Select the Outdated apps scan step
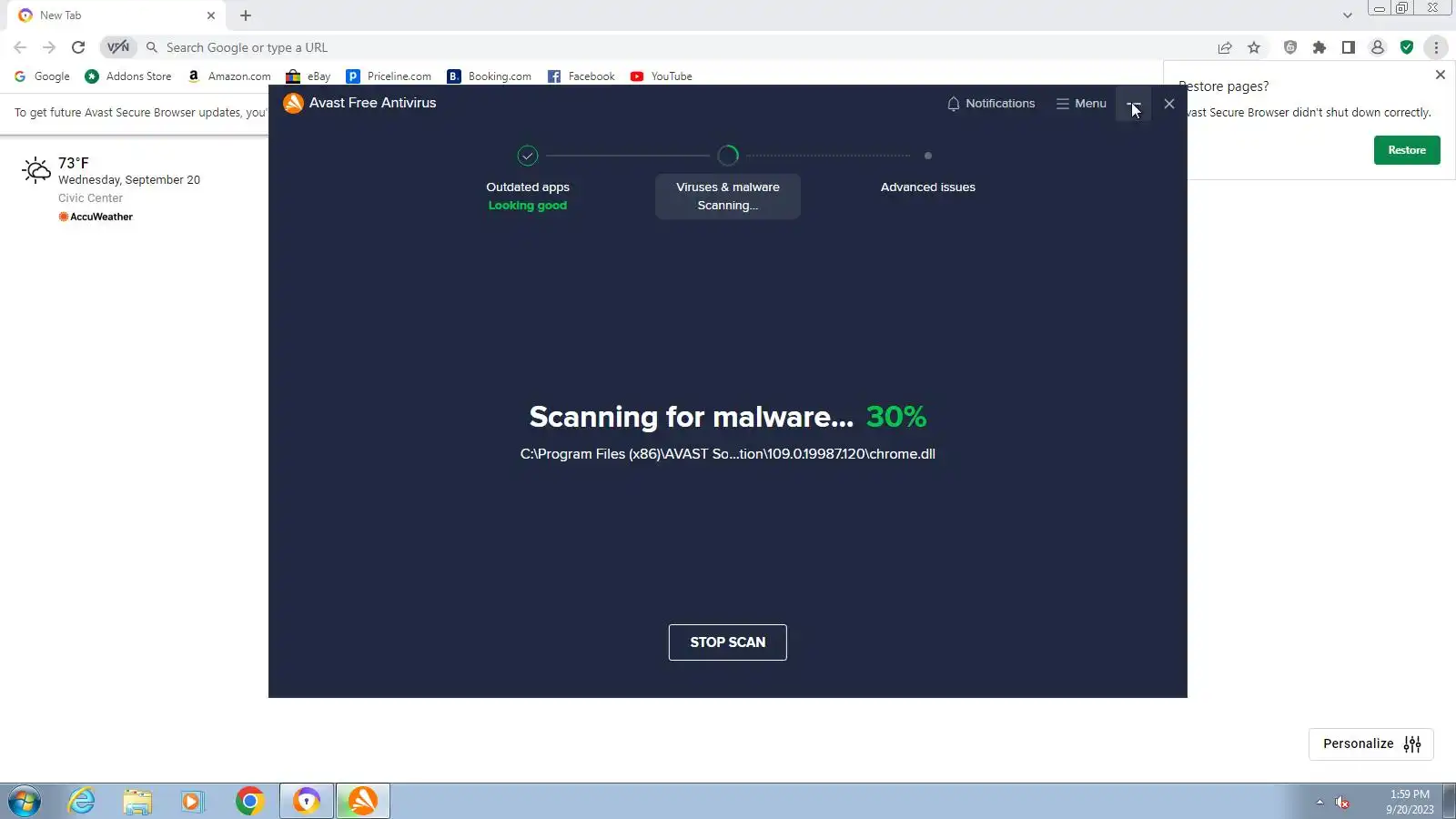The image size is (1456, 819). click(x=528, y=187)
